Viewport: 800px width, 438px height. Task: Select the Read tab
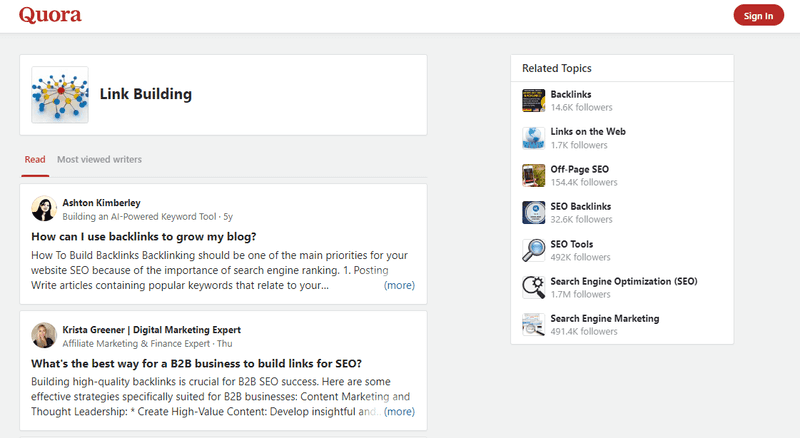coord(35,159)
